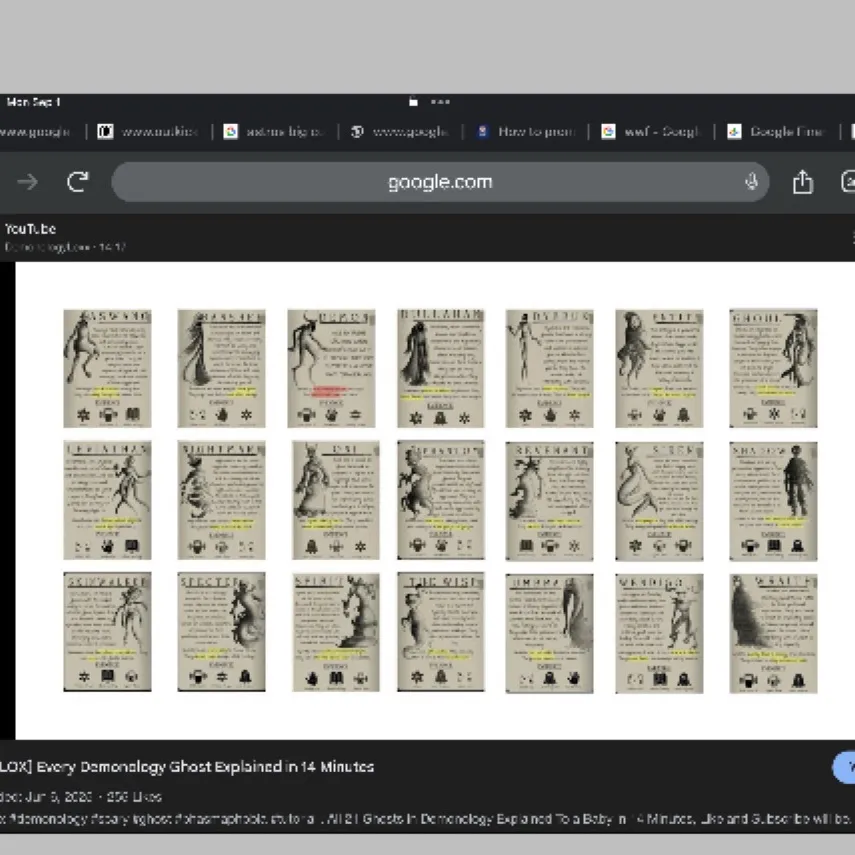Select the Skinwalker ghost card

point(107,632)
